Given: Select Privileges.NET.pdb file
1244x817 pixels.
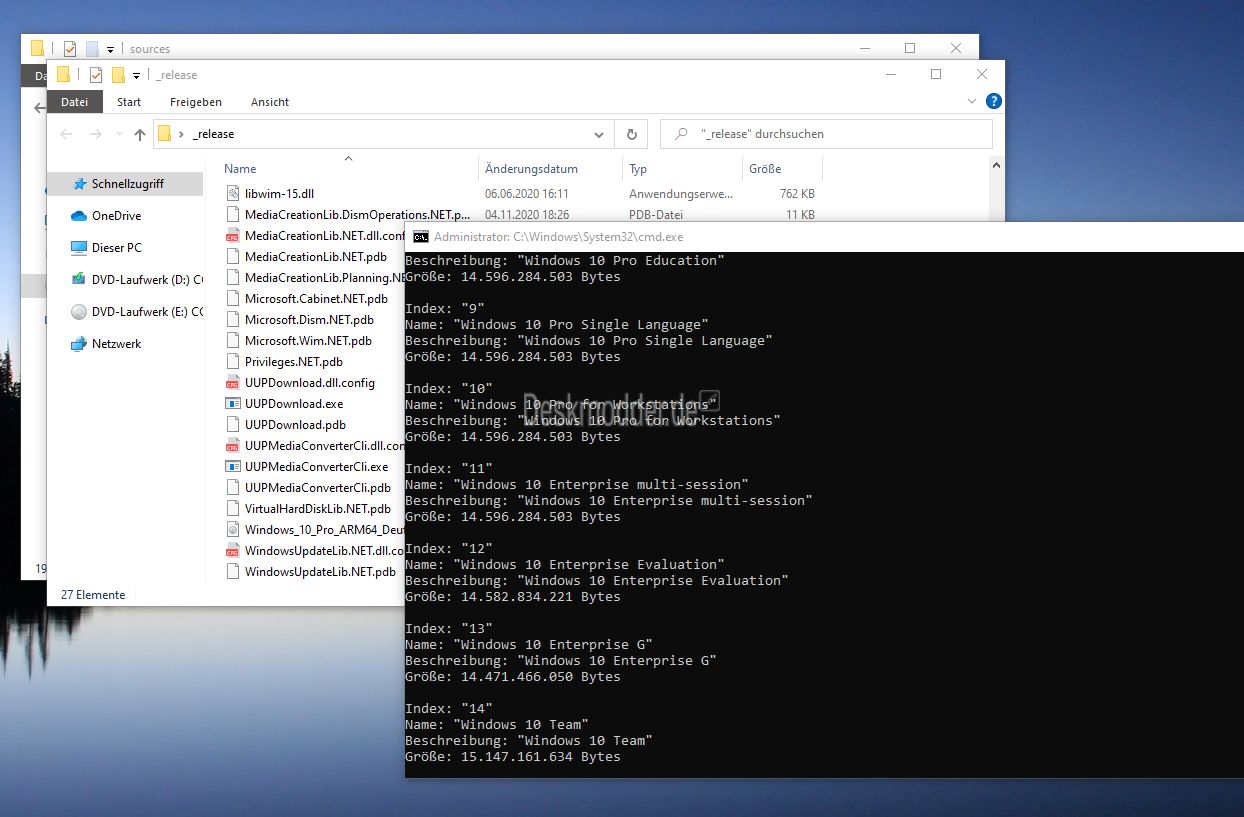Looking at the screenshot, I should tap(293, 362).
